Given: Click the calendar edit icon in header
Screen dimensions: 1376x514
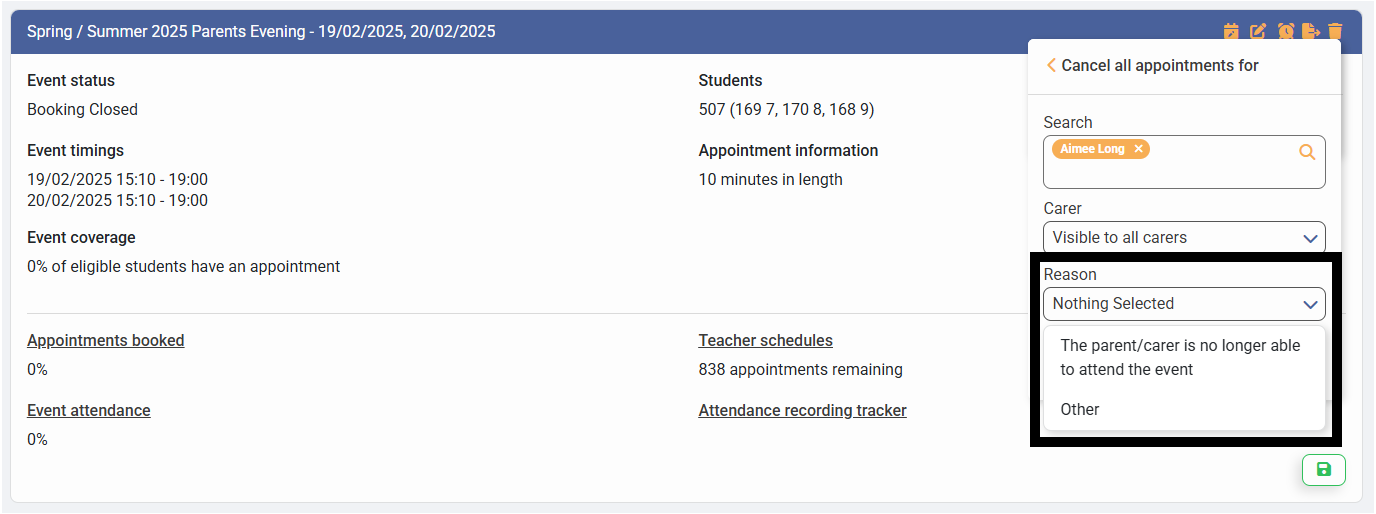Looking at the screenshot, I should pyautogui.click(x=1231, y=32).
